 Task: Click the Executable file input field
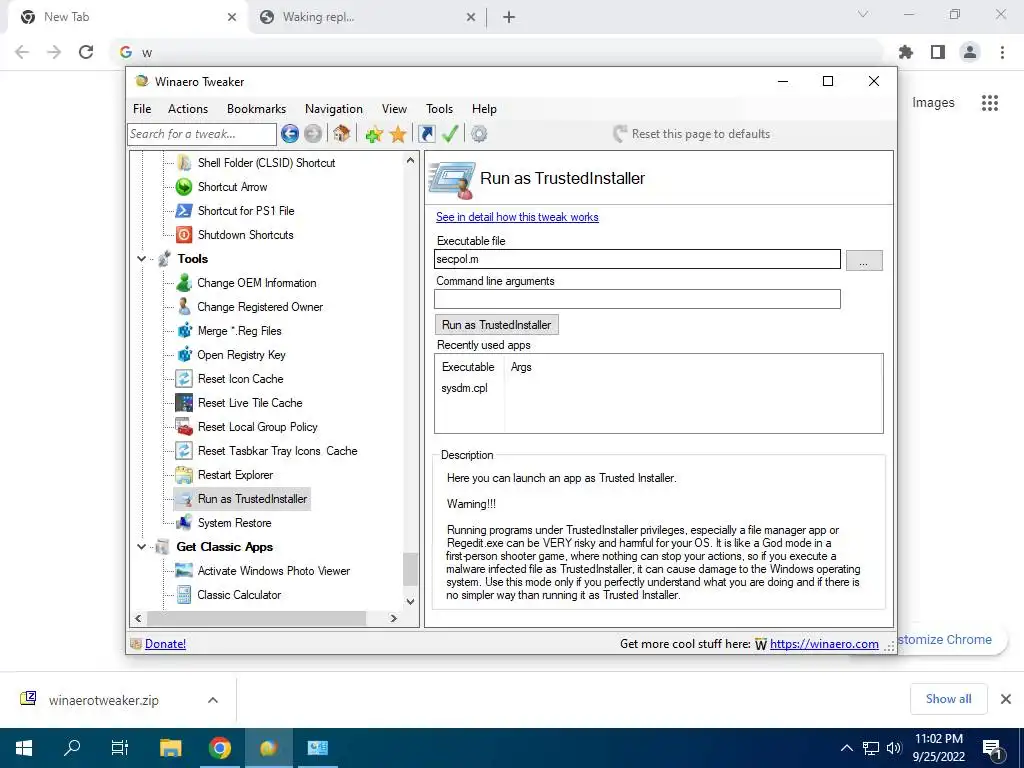(637, 259)
